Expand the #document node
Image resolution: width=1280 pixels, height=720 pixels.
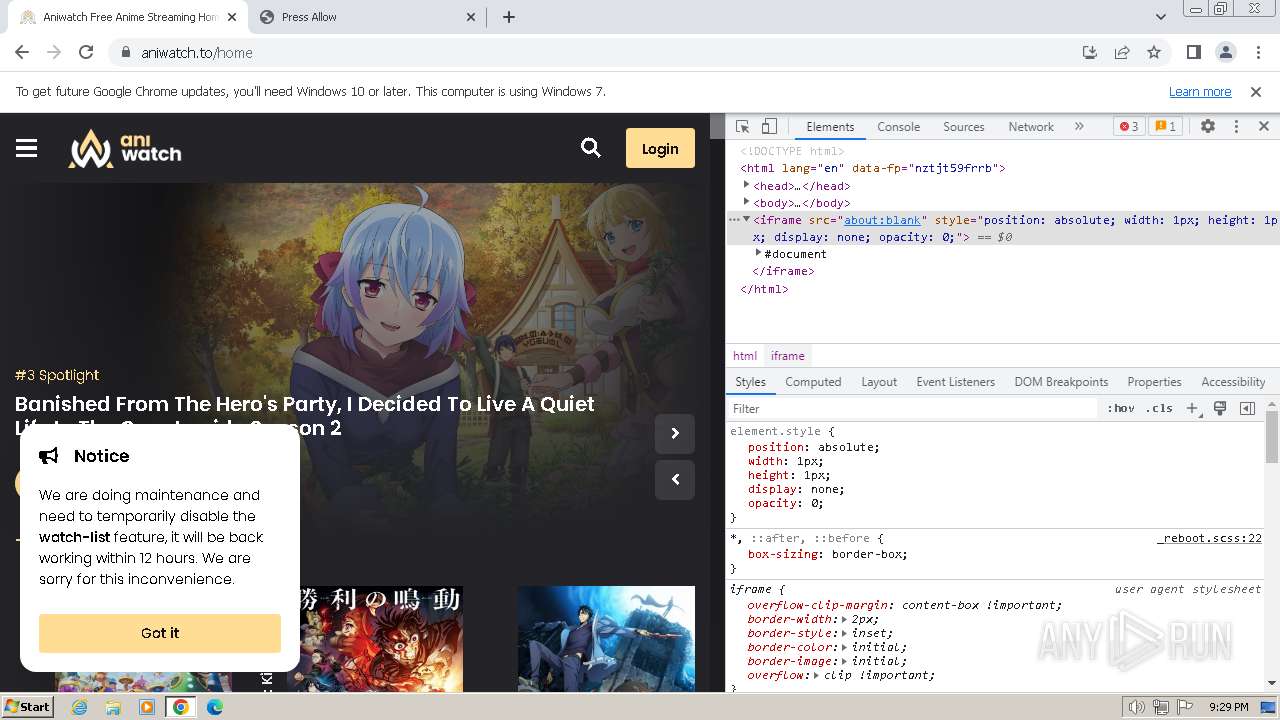758,253
